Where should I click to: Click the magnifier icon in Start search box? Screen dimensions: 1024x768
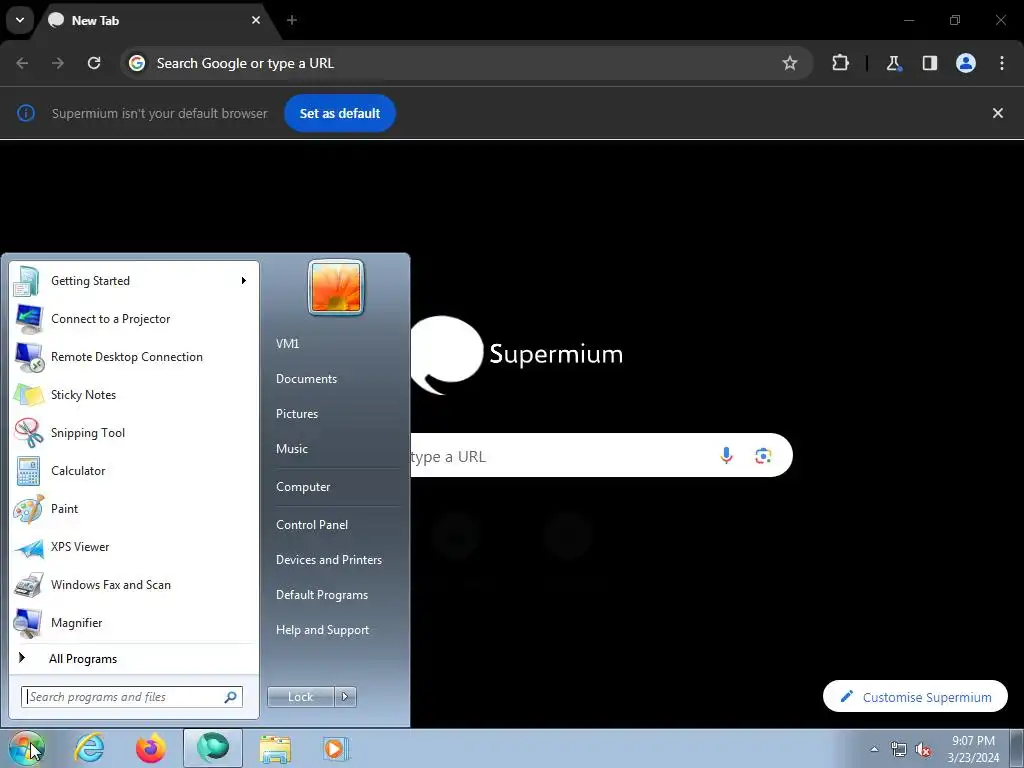pyautogui.click(x=231, y=697)
